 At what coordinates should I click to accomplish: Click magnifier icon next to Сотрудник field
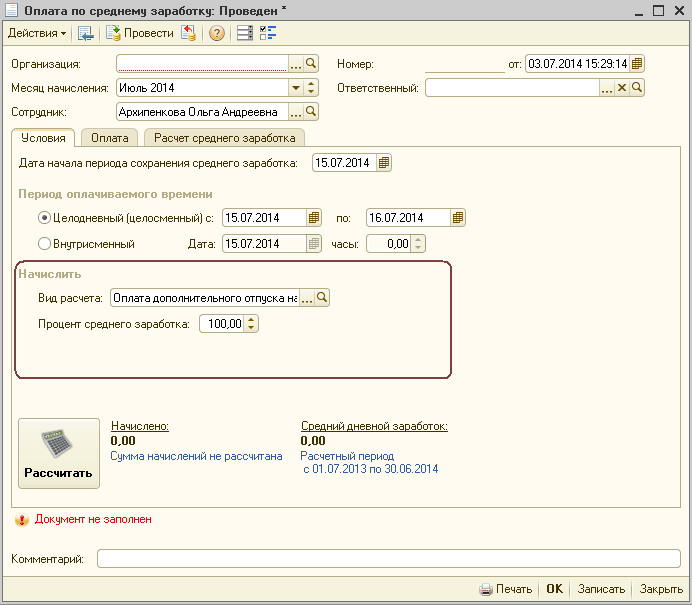[x=310, y=112]
